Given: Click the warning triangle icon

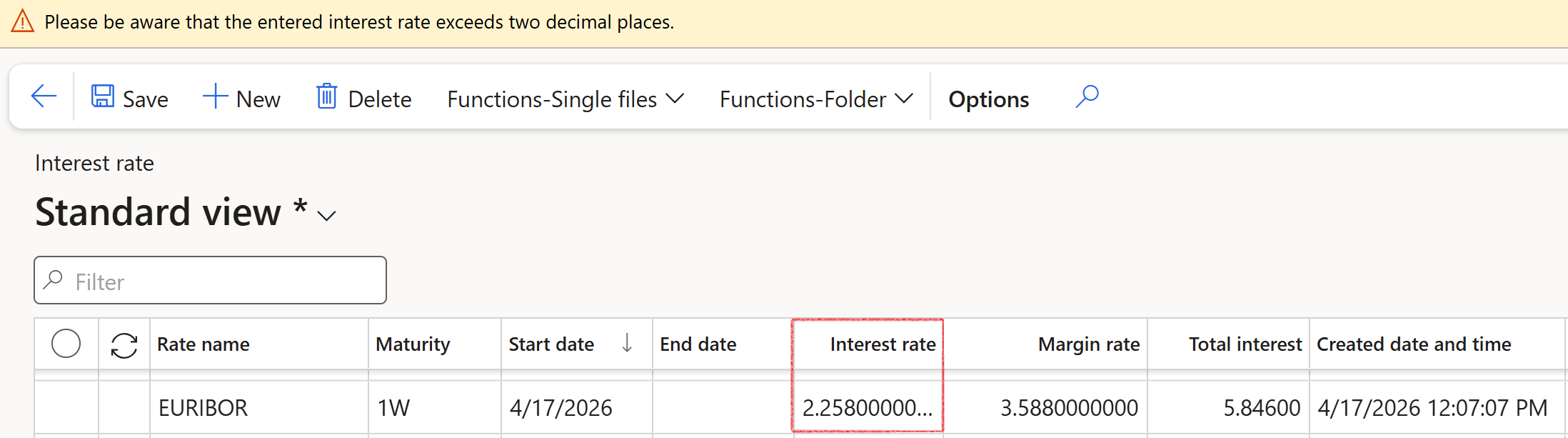Looking at the screenshot, I should click(x=23, y=21).
